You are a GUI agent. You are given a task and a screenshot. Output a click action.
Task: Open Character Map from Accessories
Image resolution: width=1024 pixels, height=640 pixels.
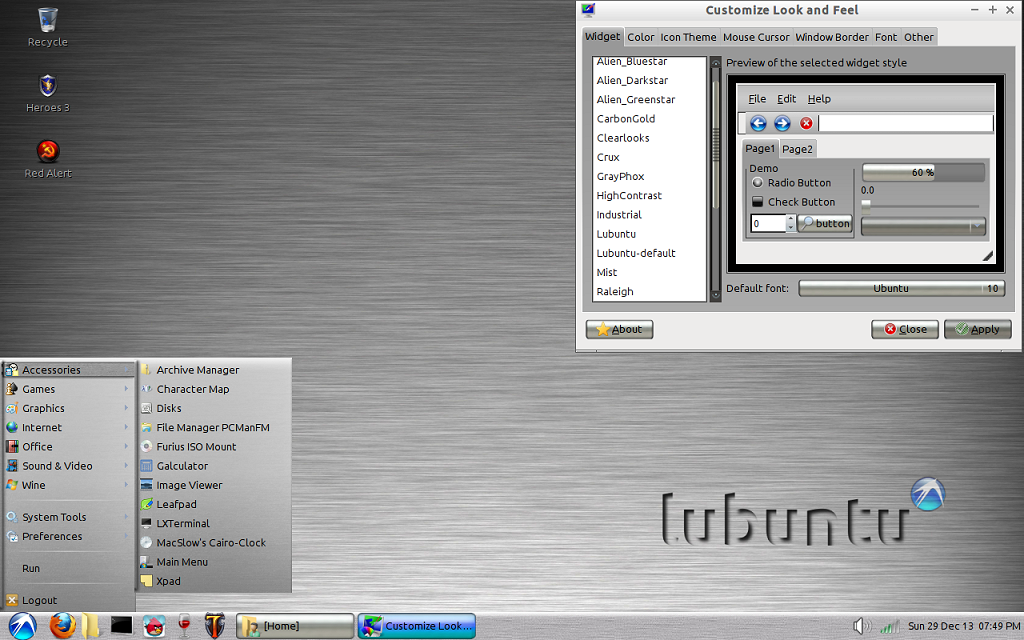tap(214, 389)
